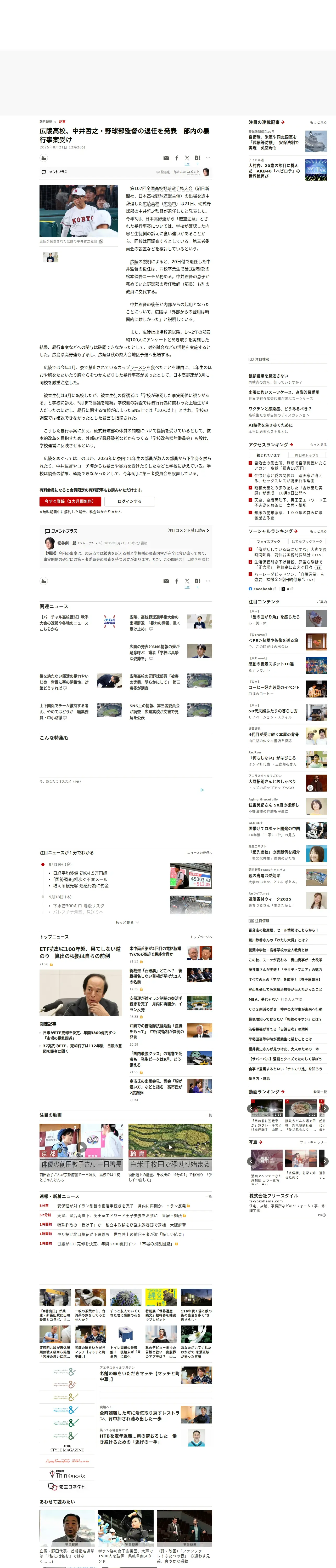Click 松谷創一郎 commenter avatar near headline
The width and height of the screenshot is (336, 1568).
(x=206, y=172)
